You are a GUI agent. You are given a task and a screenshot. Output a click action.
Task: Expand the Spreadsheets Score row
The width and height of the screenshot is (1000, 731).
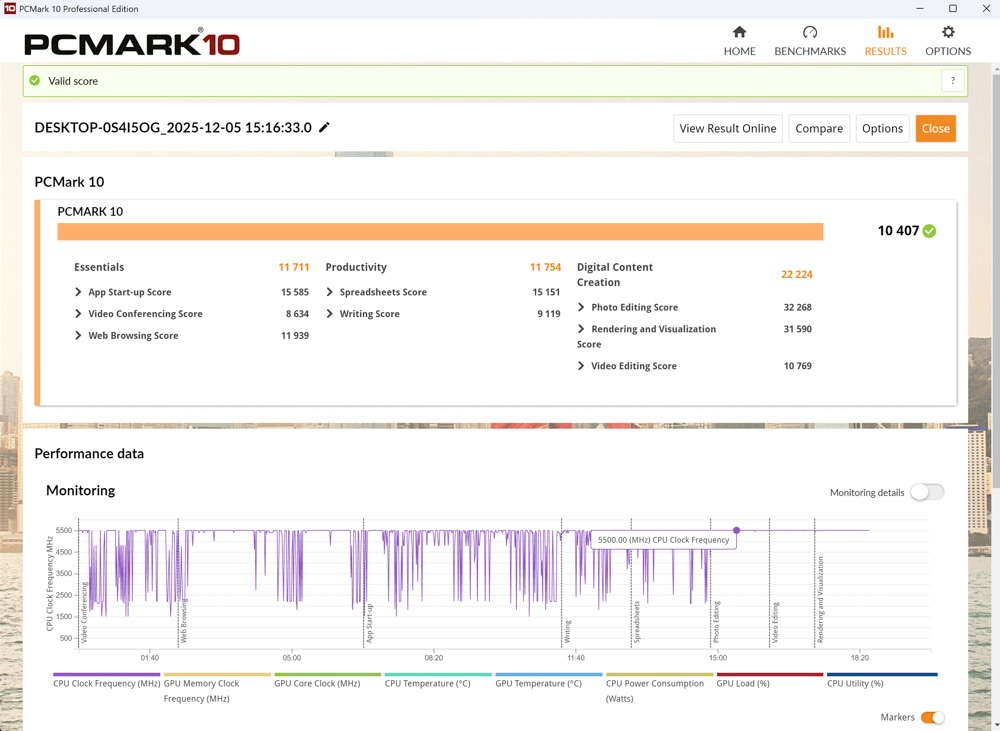click(x=330, y=292)
